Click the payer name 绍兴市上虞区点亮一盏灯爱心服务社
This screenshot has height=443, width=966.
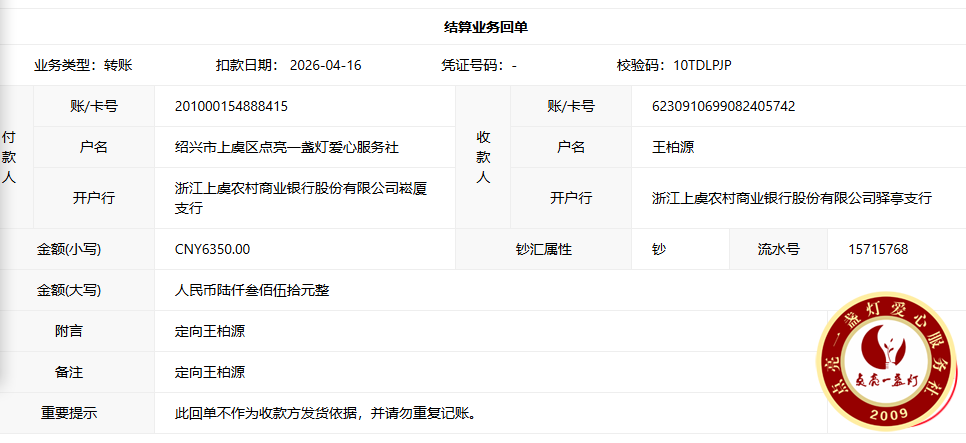[287, 147]
